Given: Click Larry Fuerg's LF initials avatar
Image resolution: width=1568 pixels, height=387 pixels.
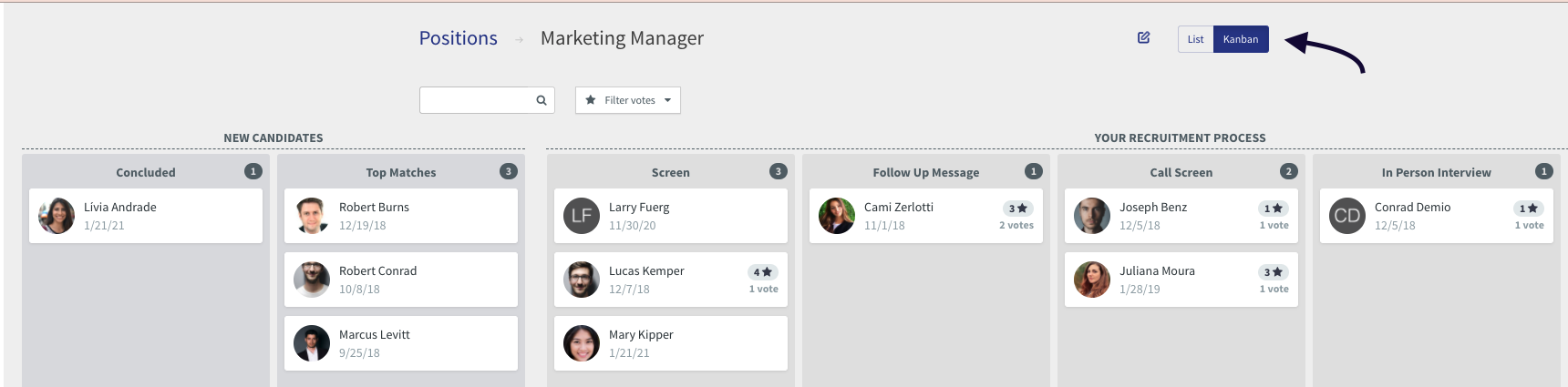Looking at the screenshot, I should pyautogui.click(x=582, y=216).
